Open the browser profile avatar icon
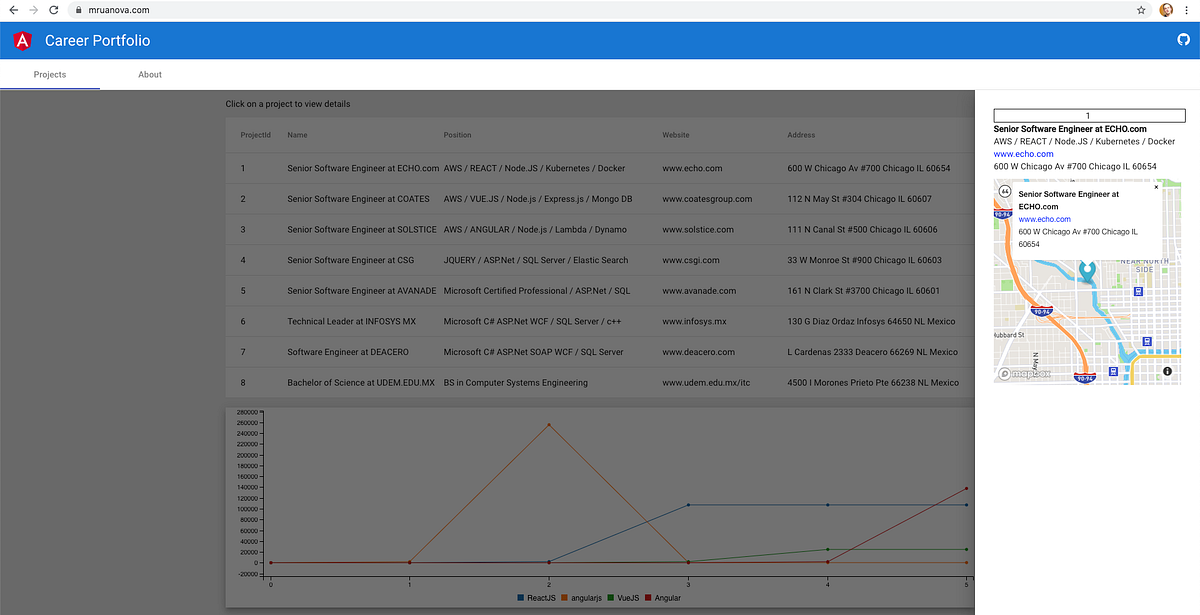This screenshot has width=1200, height=615. tap(1165, 10)
